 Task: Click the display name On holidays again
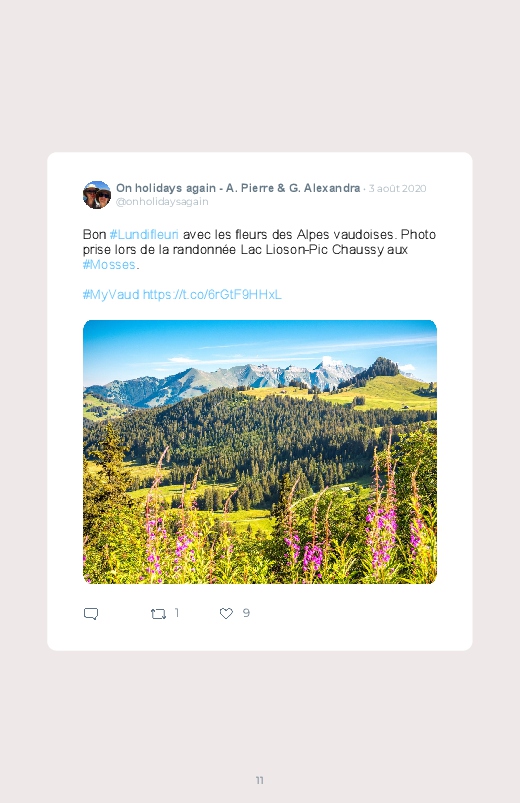click(x=165, y=188)
